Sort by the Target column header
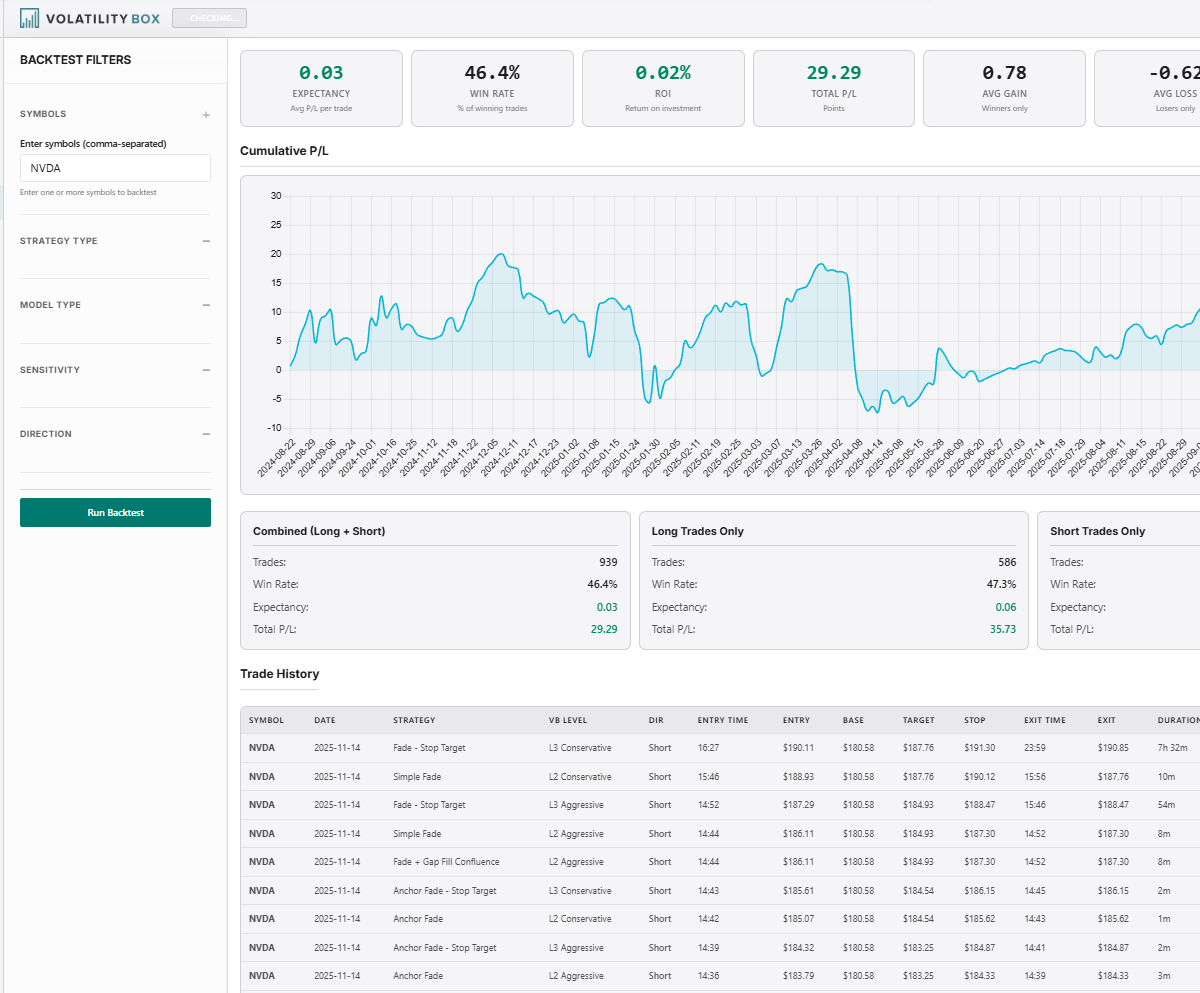Image resolution: width=1200 pixels, height=993 pixels. point(919,720)
